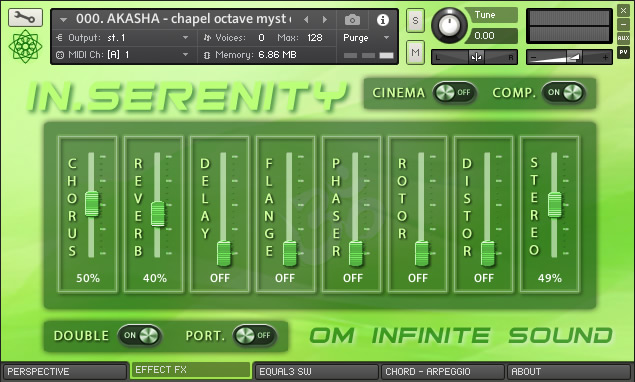Click the PV button in header
The height and width of the screenshot is (382, 635).
[x=623, y=52]
